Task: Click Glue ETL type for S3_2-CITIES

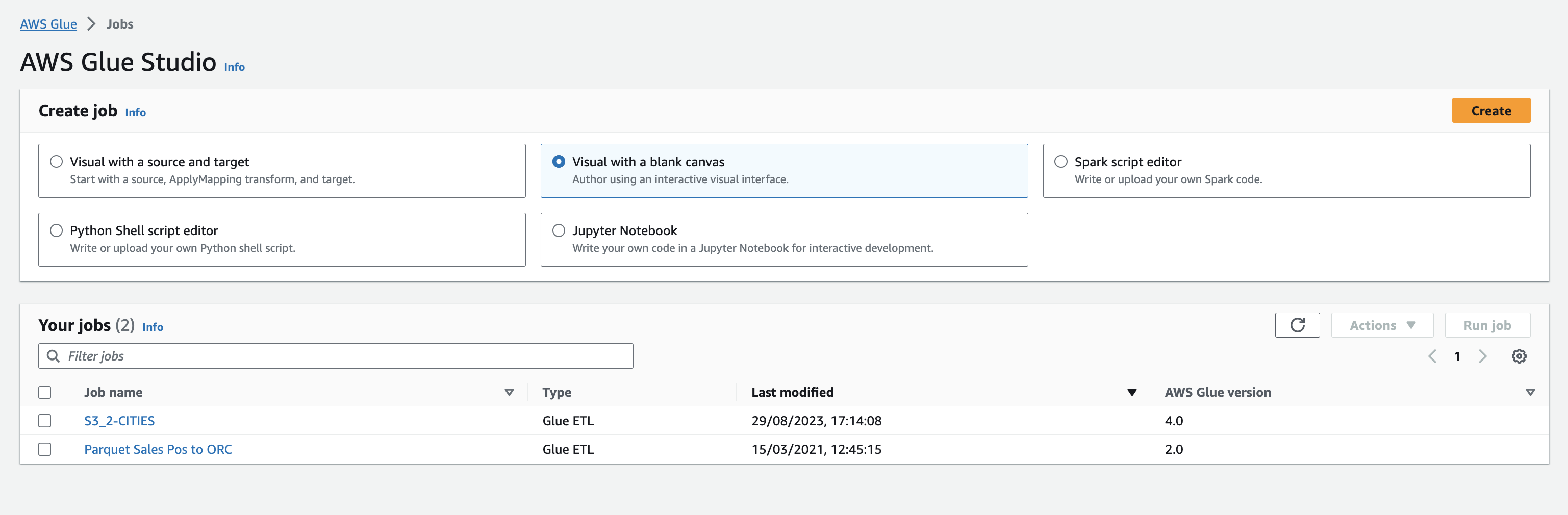Action: 568,421
